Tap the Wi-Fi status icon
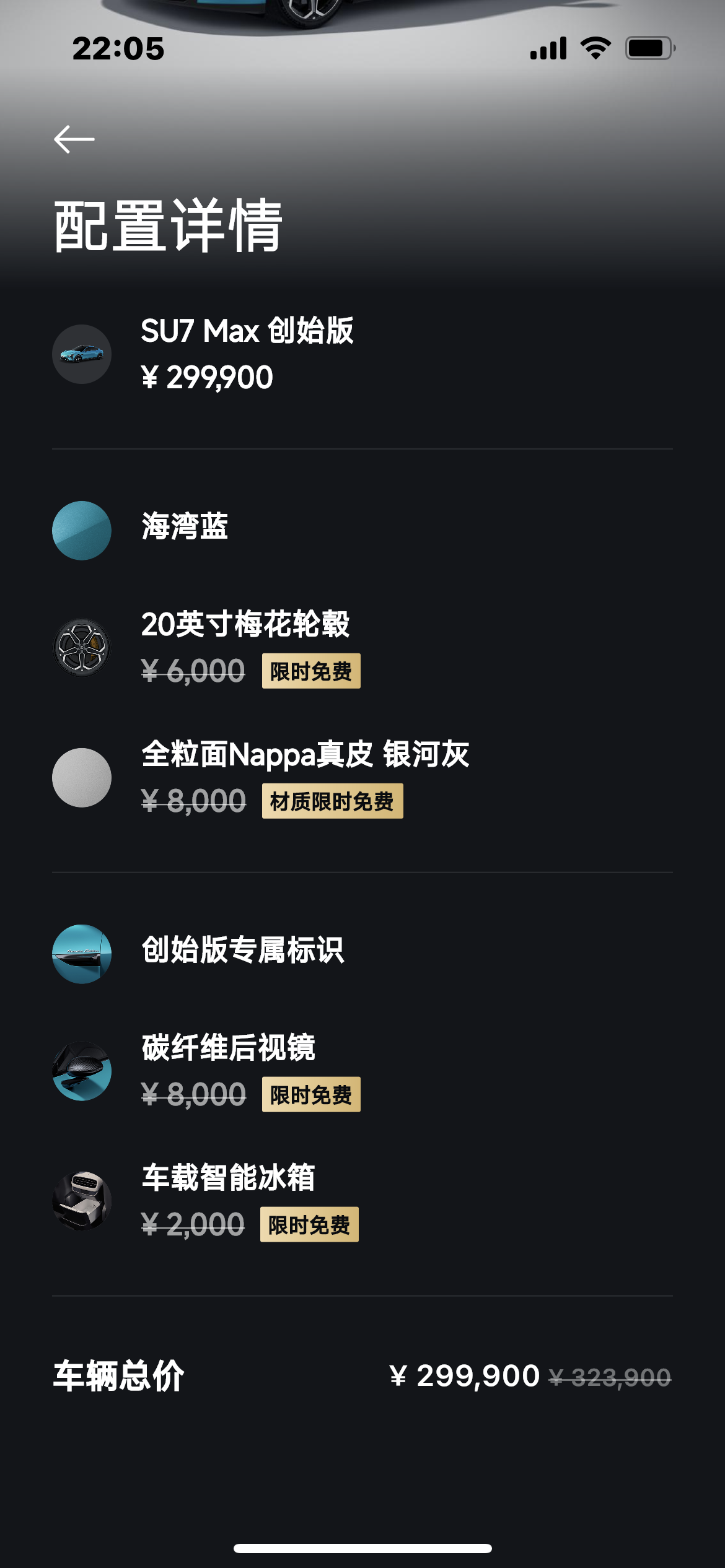 coord(595,48)
